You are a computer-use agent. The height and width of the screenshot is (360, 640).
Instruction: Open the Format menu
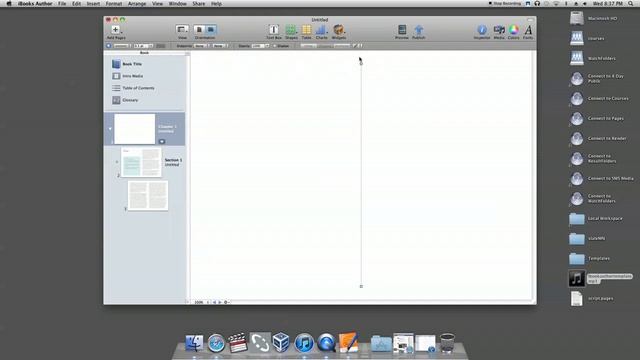coord(114,4)
